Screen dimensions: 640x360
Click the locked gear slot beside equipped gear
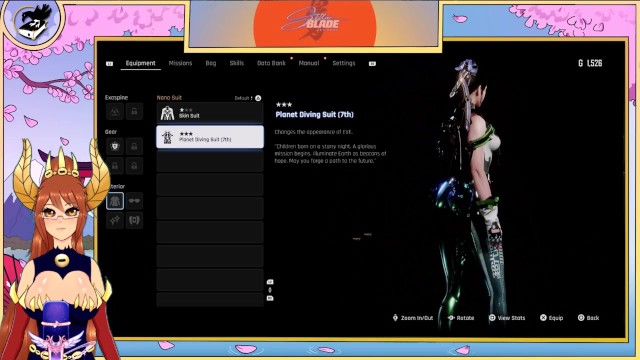click(x=134, y=146)
